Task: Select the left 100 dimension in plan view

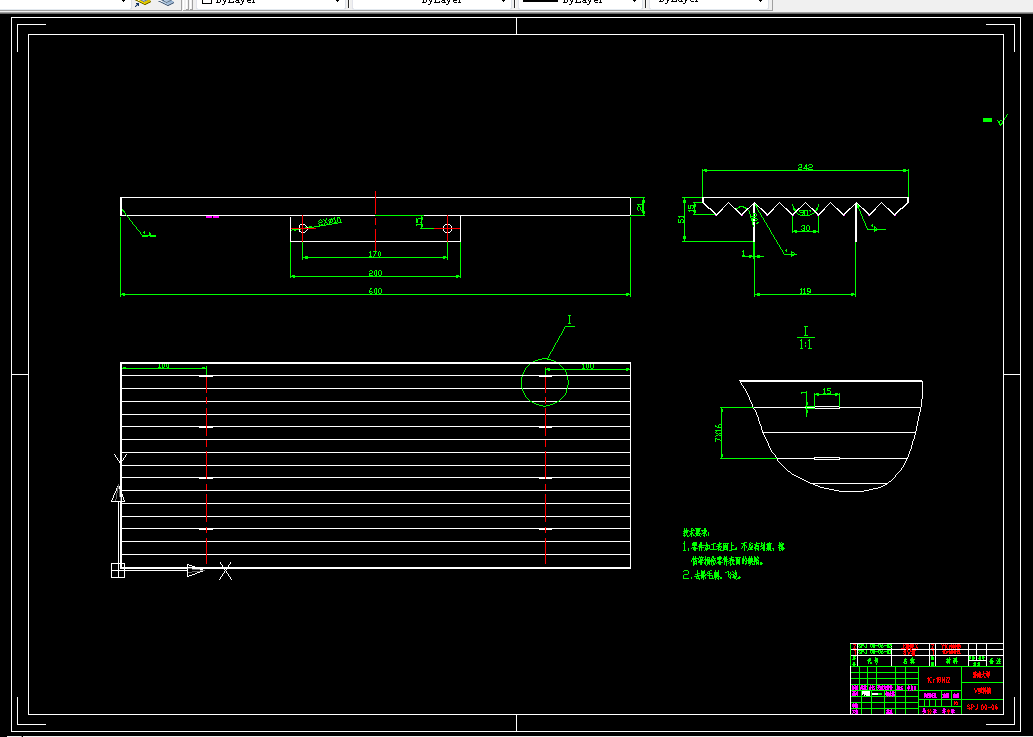Action: (163, 366)
